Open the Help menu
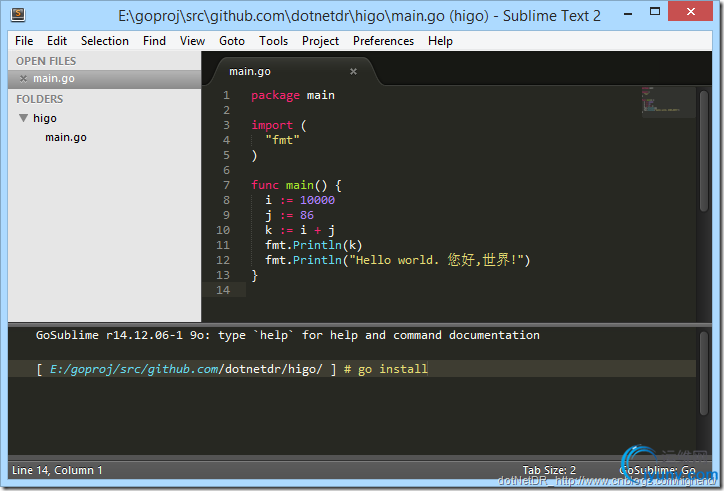The width and height of the screenshot is (724, 491). click(x=440, y=41)
